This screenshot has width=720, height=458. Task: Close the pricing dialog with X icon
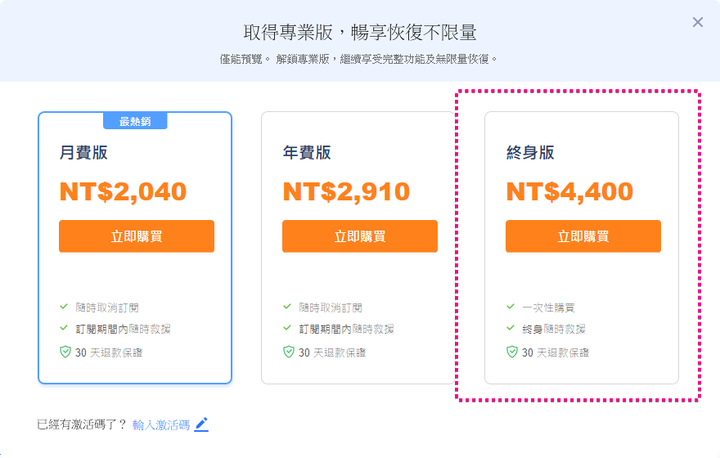pyautogui.click(x=698, y=22)
